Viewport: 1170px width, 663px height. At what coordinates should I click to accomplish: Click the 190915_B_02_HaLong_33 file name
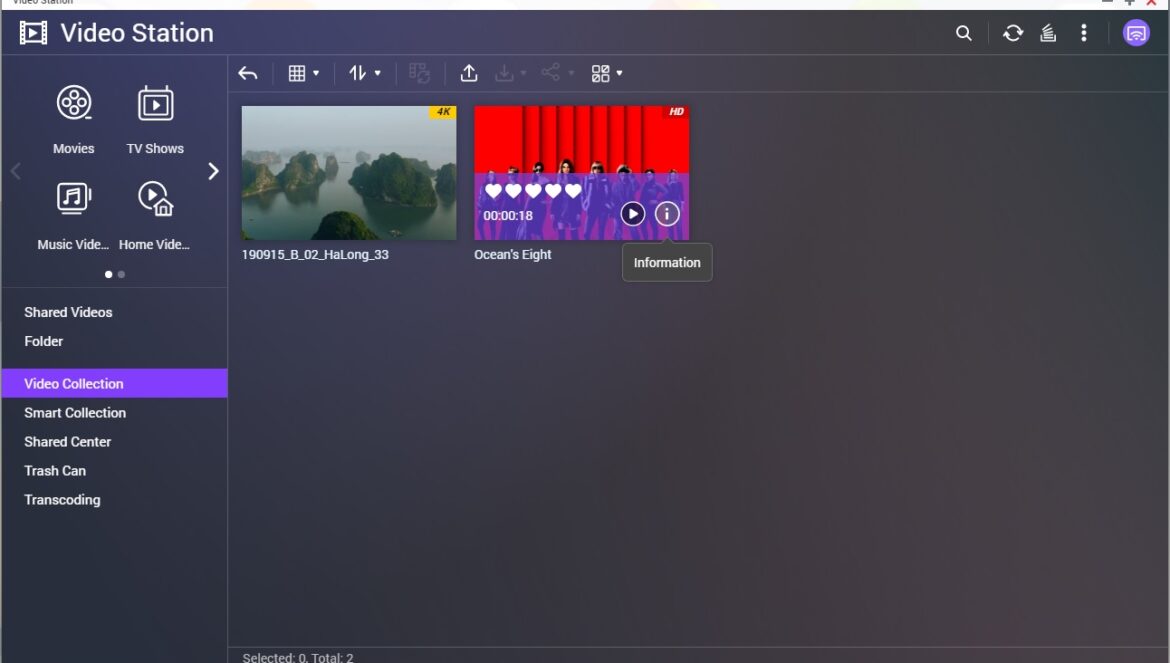[315, 255]
